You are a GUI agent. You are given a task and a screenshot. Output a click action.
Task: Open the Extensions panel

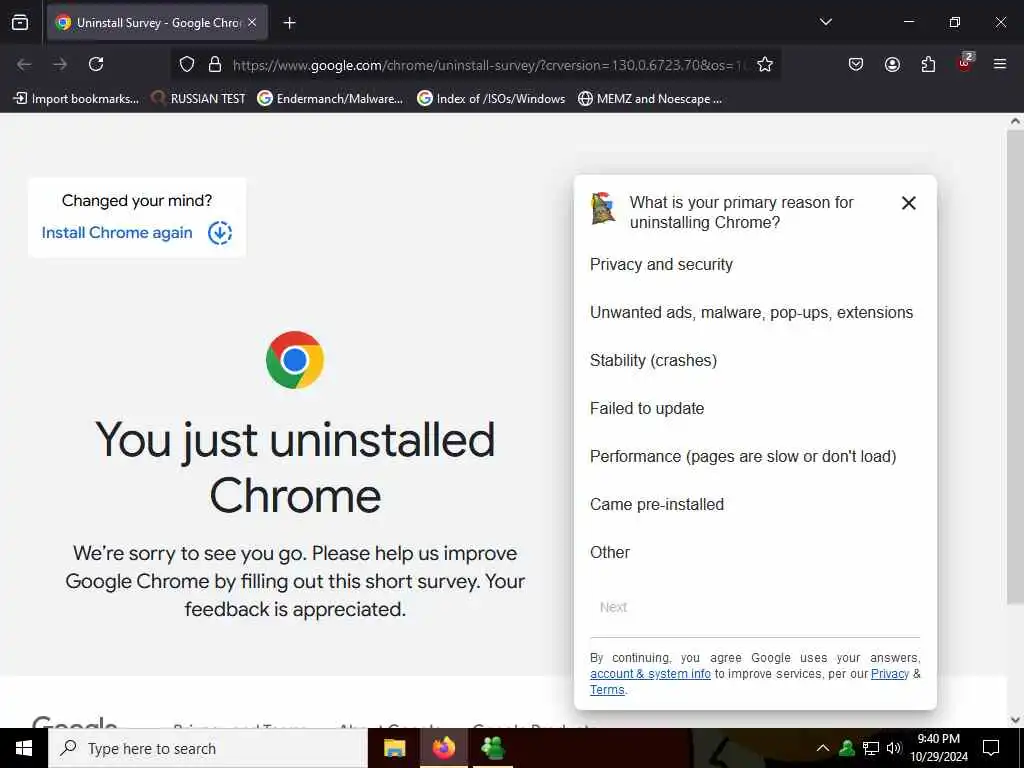tap(928, 64)
